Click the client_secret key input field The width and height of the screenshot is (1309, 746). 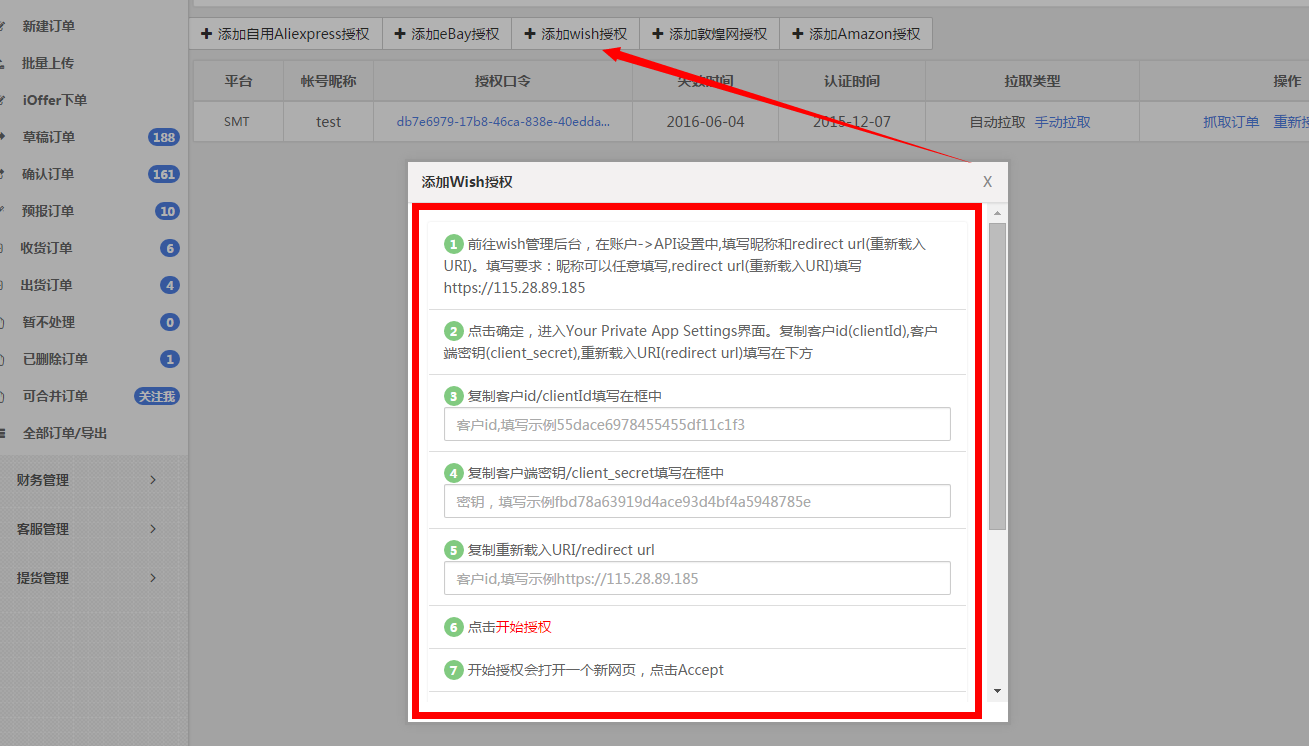697,501
